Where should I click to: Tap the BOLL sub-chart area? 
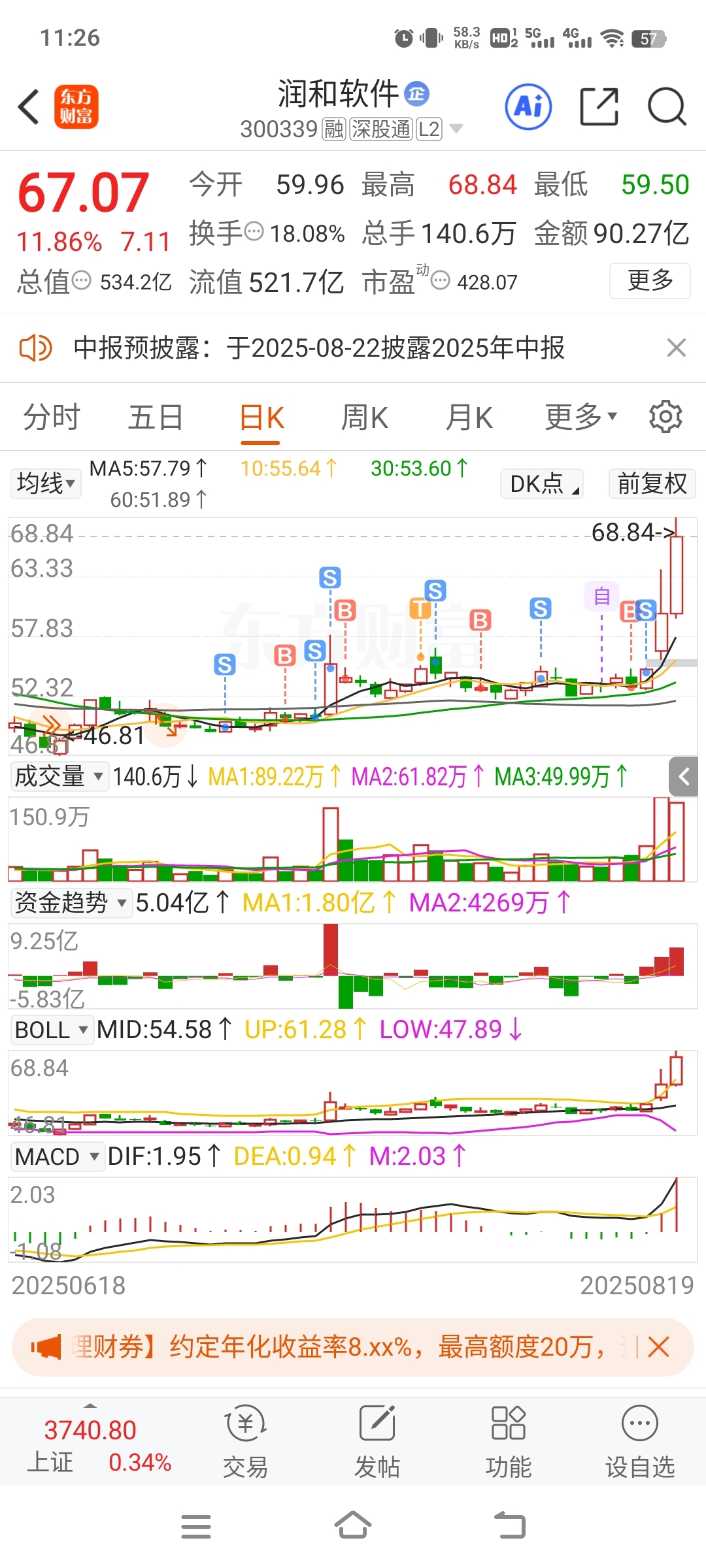(x=353, y=1092)
